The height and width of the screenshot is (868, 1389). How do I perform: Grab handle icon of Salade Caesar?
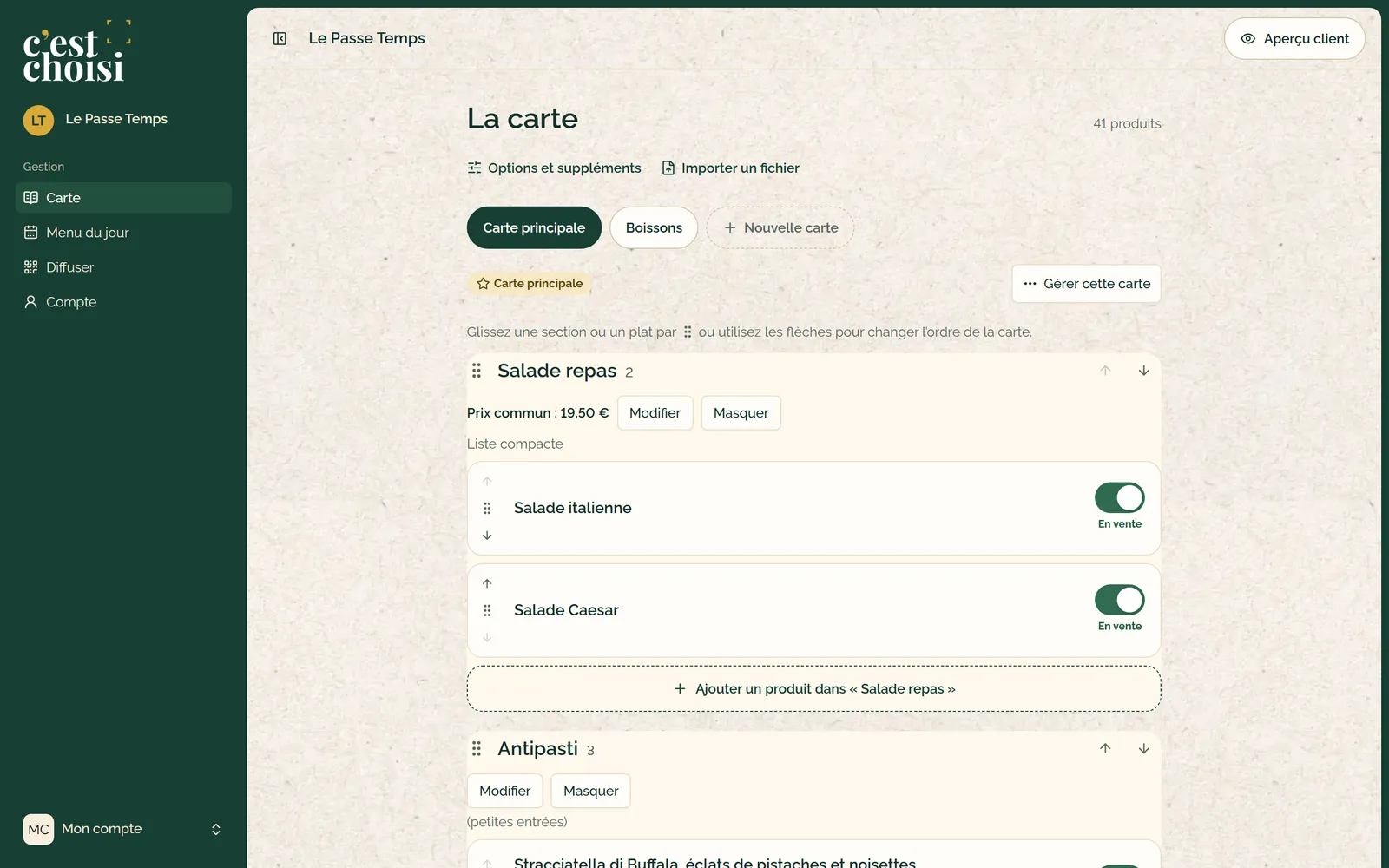click(487, 611)
